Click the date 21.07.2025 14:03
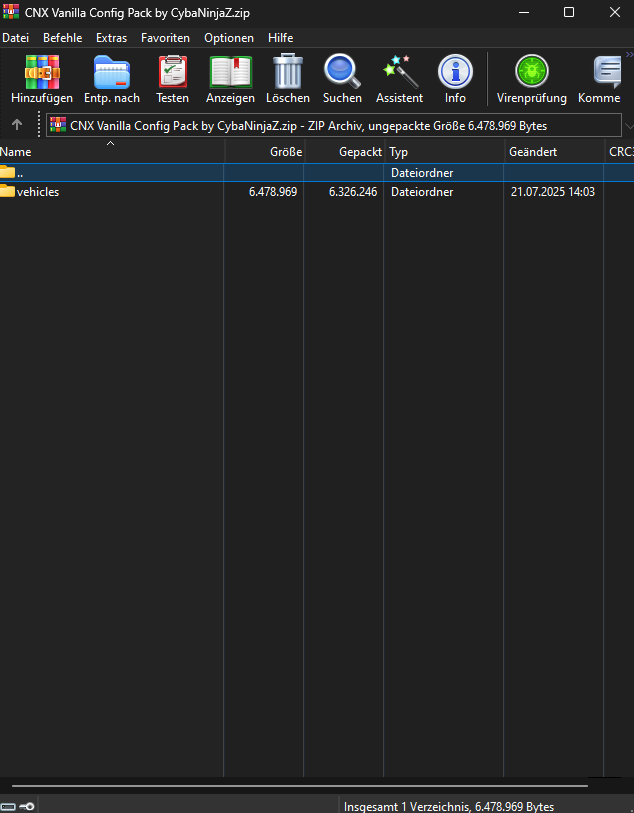Screen dimensions: 634x813 point(553,192)
